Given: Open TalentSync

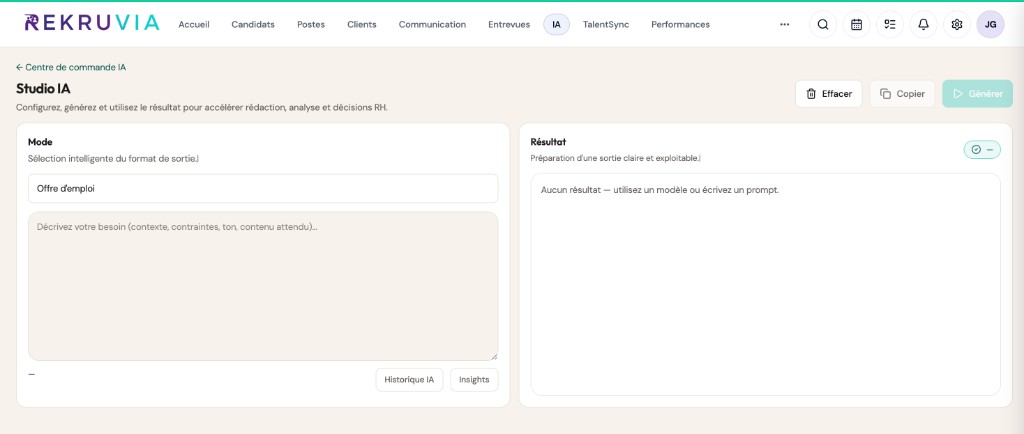Looking at the screenshot, I should coord(606,25).
